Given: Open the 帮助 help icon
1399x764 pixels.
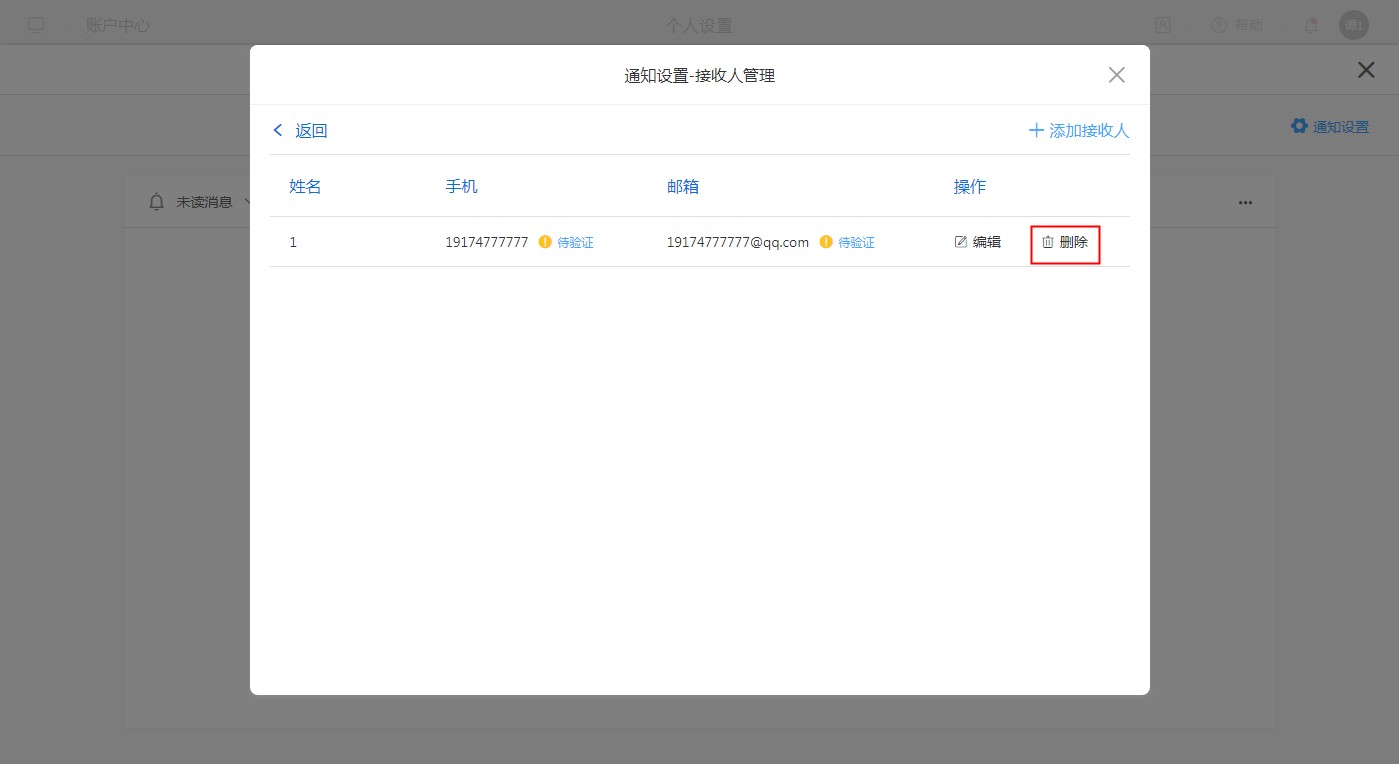Looking at the screenshot, I should point(1219,26).
